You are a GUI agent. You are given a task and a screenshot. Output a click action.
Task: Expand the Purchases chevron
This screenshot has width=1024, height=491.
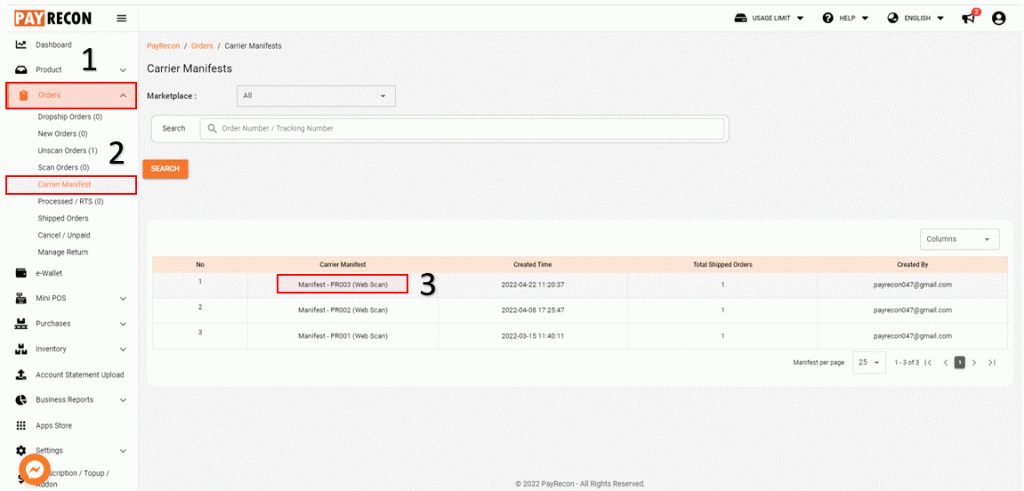click(x=123, y=324)
